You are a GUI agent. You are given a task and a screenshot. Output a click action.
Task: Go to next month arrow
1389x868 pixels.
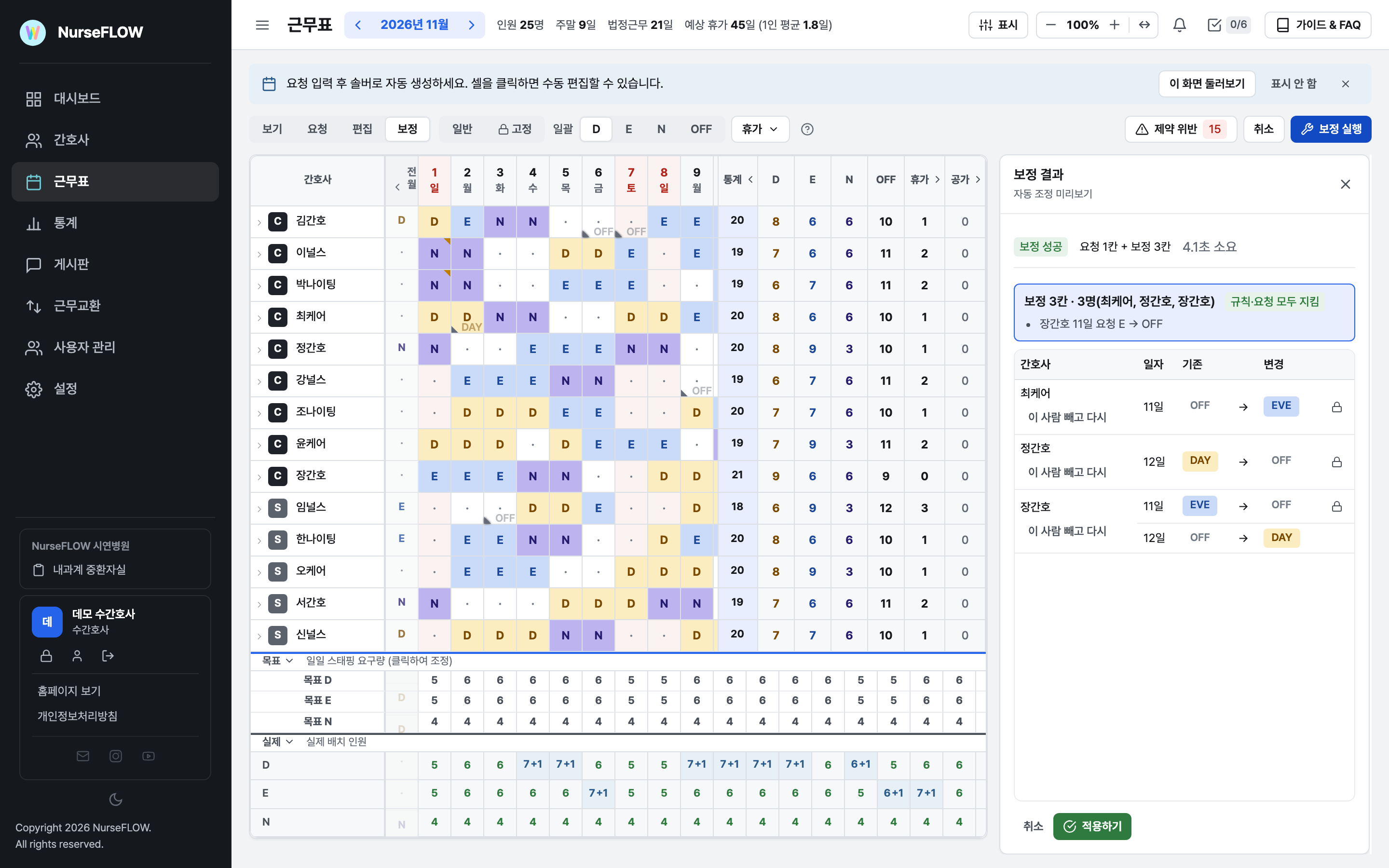click(471, 25)
